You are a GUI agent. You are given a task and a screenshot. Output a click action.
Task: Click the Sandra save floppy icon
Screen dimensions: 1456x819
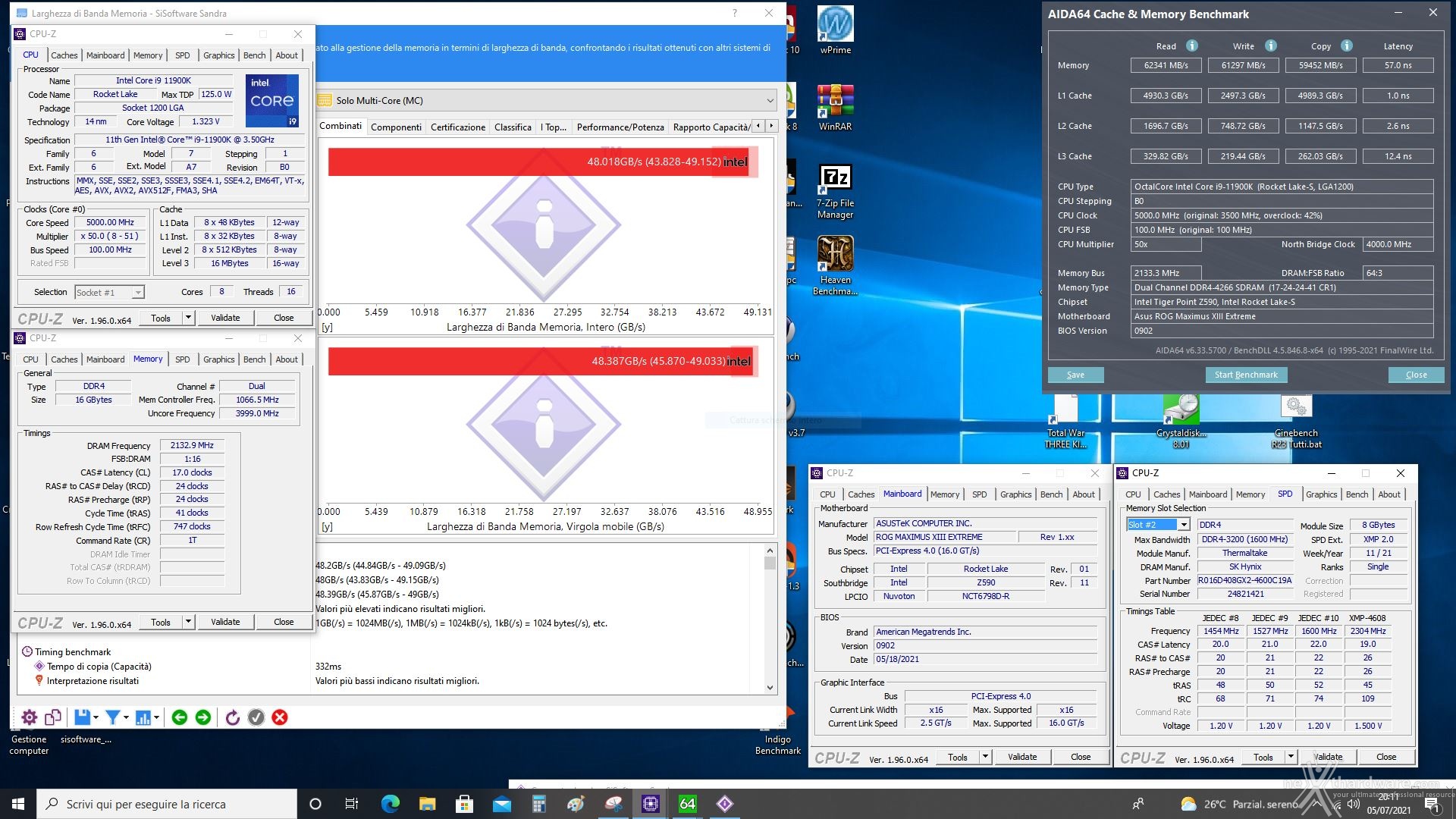click(83, 717)
